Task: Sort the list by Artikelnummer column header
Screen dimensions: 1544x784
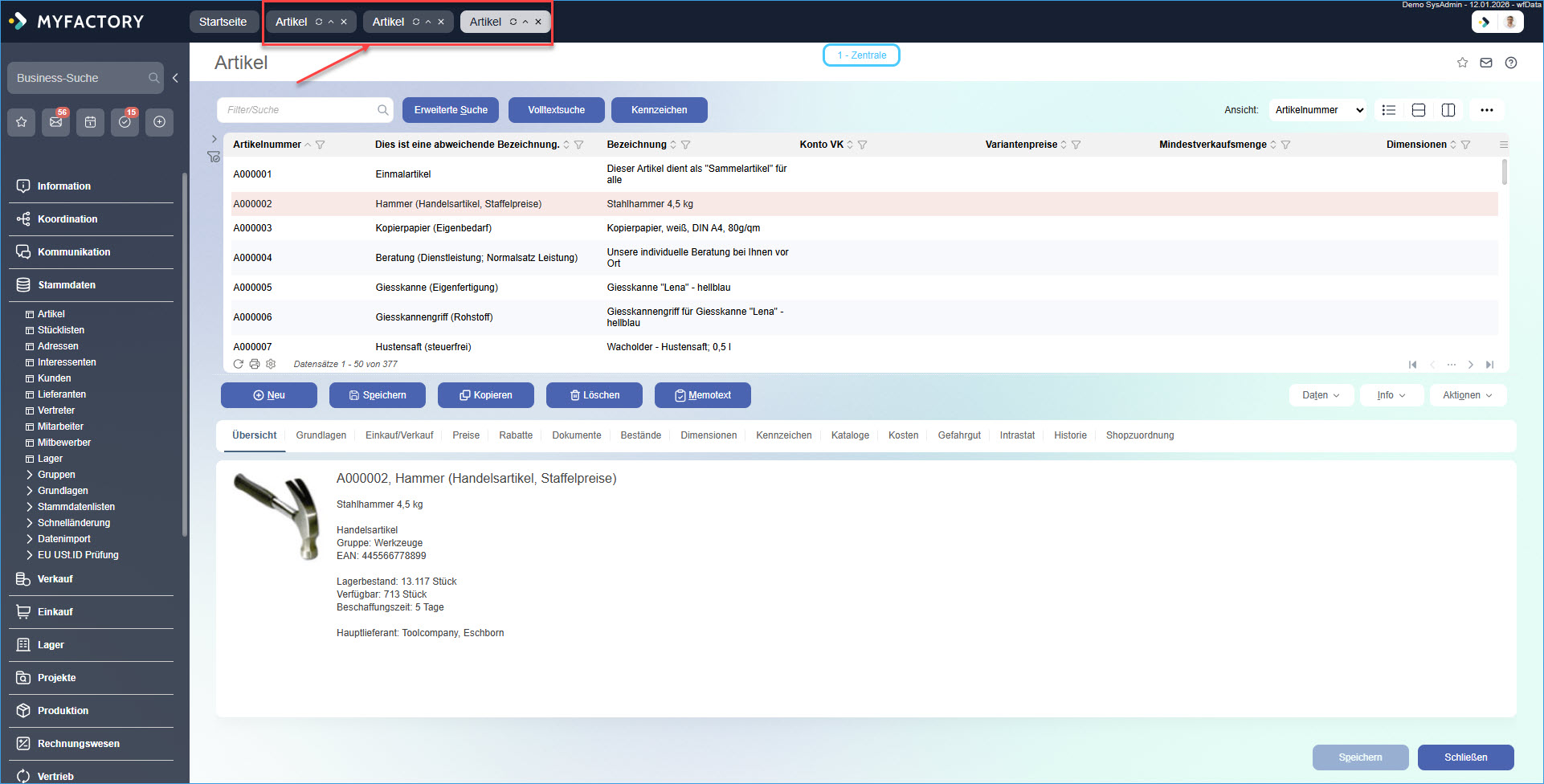Action: click(x=268, y=145)
